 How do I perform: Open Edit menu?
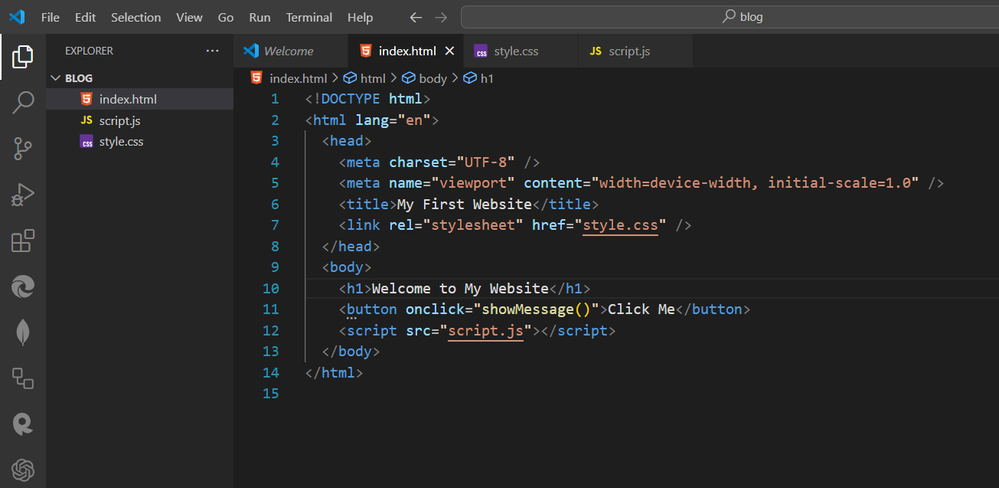85,18
